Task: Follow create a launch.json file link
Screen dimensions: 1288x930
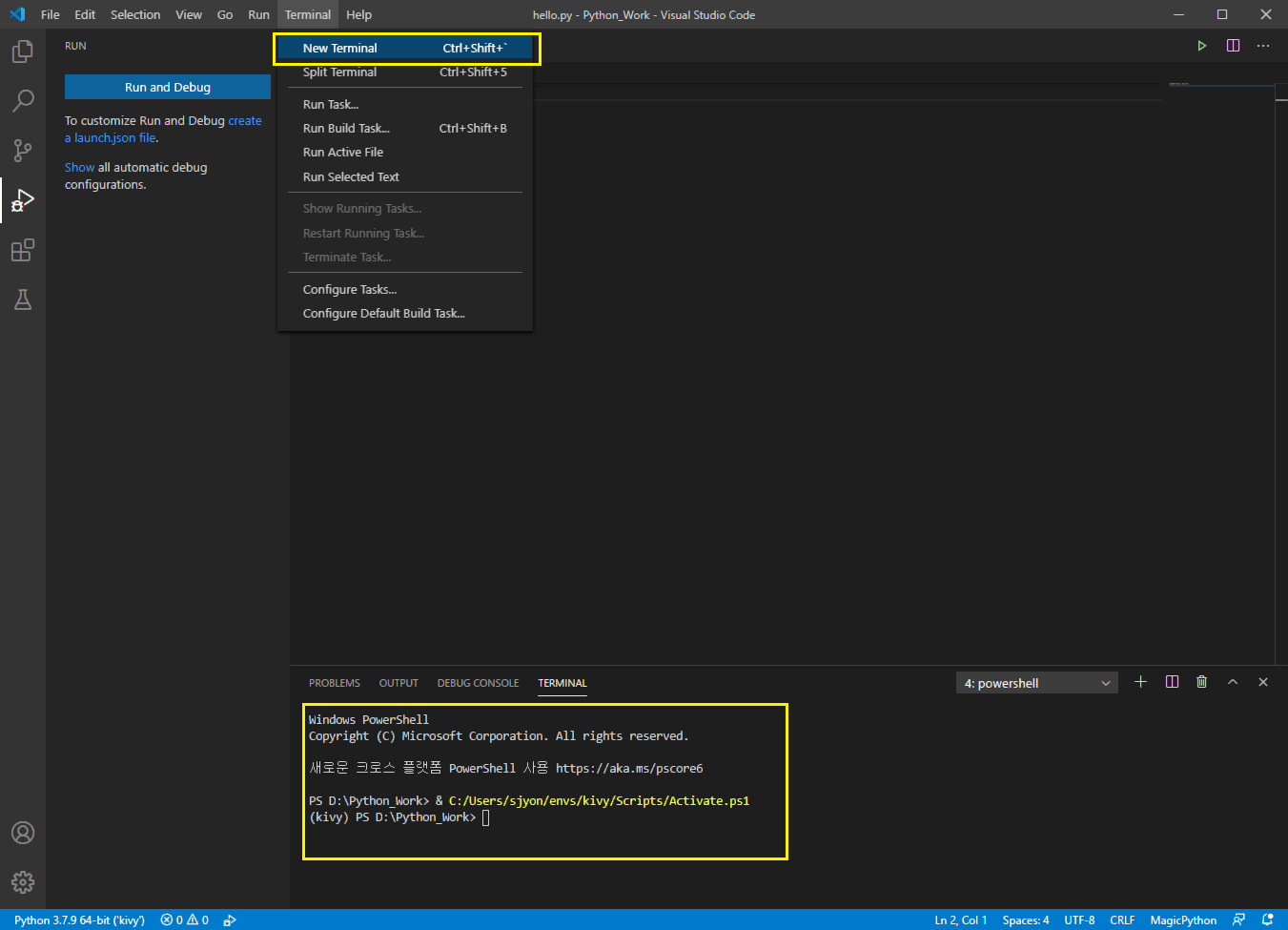Action: point(163,130)
